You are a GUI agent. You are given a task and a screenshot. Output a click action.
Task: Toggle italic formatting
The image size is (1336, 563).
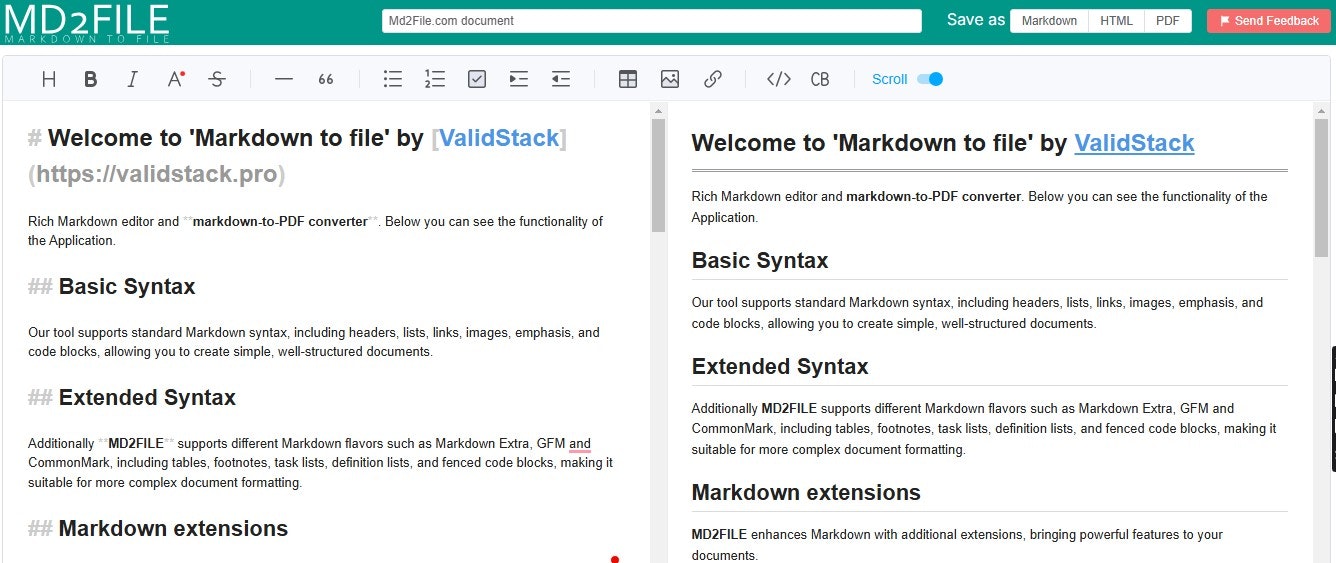(x=132, y=79)
